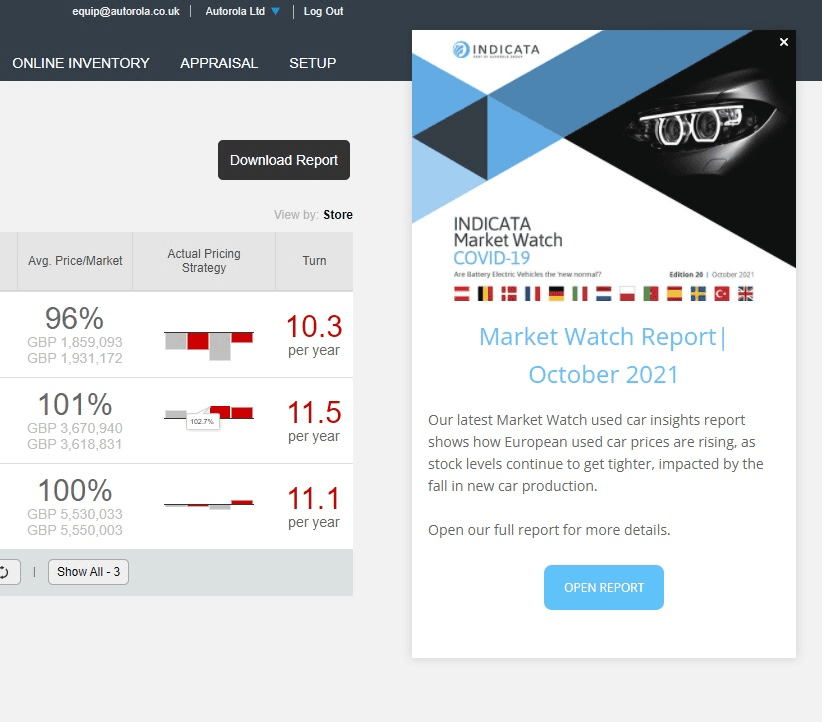
Task: Click the OPEN REPORT button
Action: 603,587
